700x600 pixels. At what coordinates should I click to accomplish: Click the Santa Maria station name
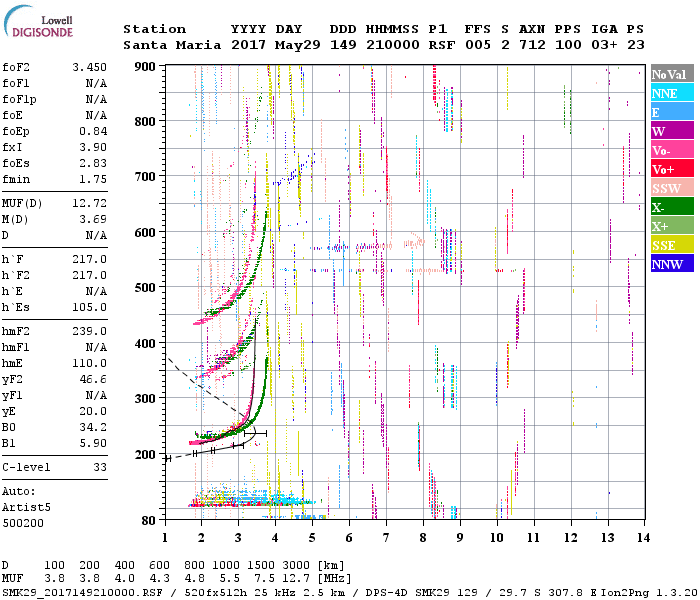pyautogui.click(x=172, y=45)
